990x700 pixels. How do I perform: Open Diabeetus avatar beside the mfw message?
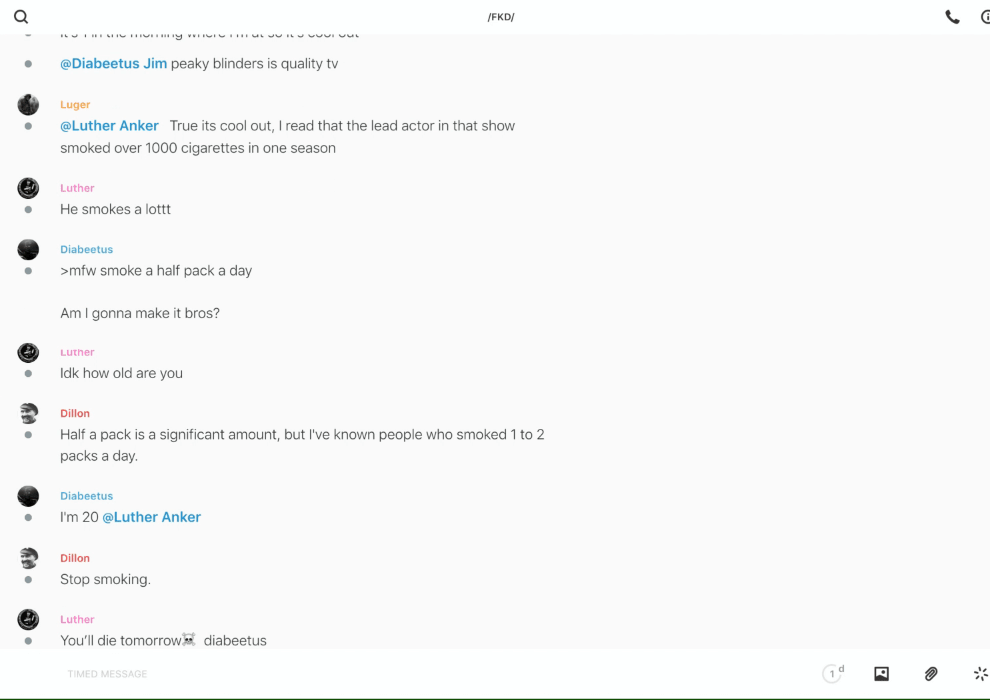28,249
